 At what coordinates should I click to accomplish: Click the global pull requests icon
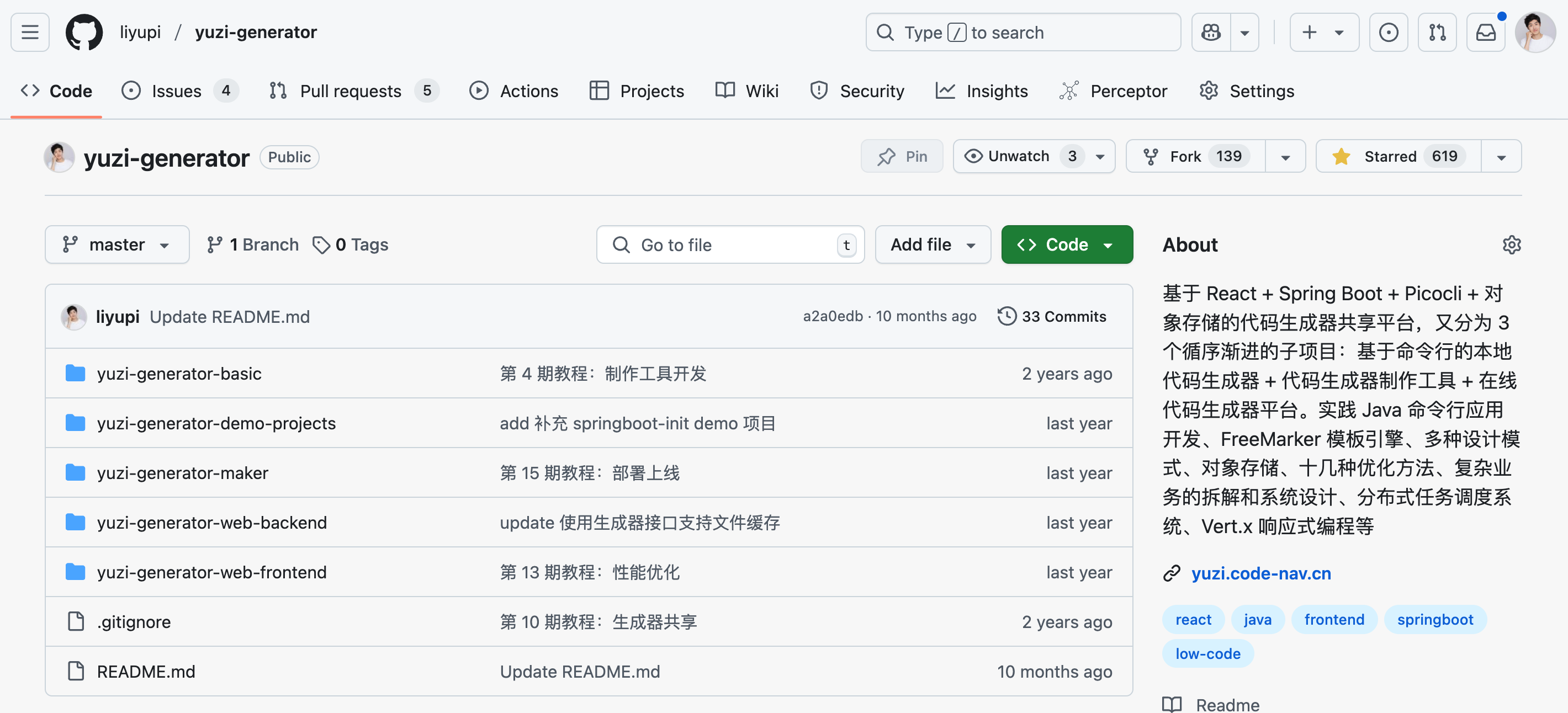click(1437, 31)
